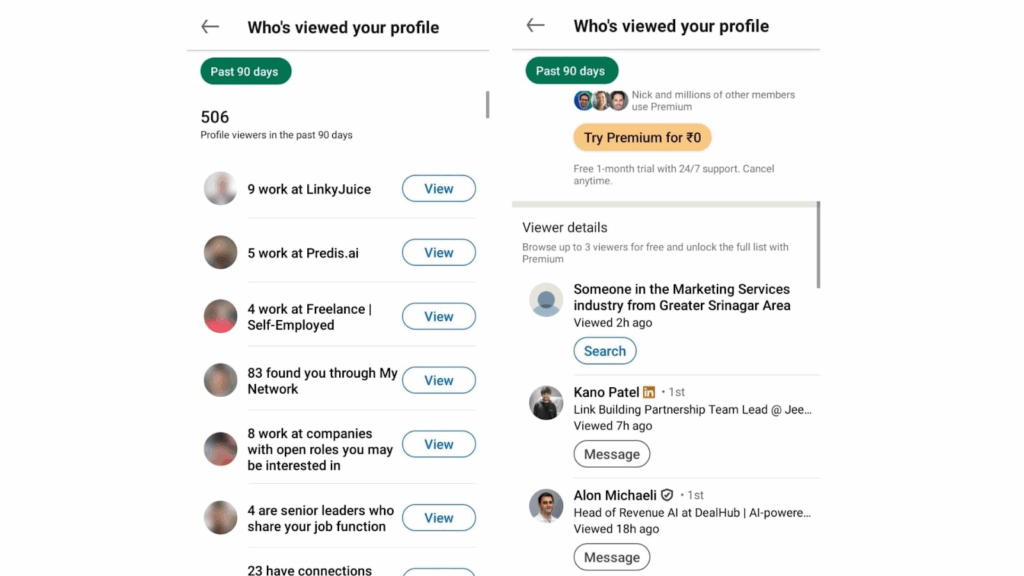The image size is (1024, 576).
Task: View viewers at companies with open roles
Action: [x=438, y=445]
